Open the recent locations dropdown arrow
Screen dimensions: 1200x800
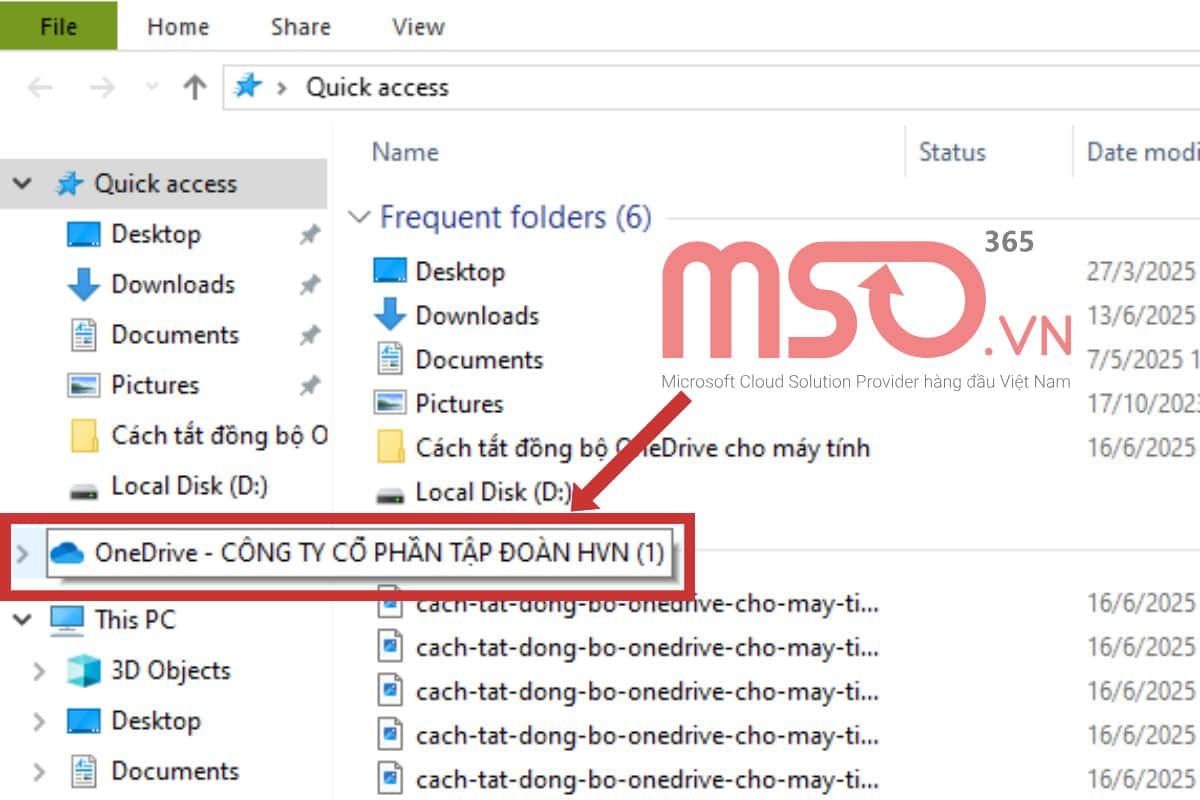152,88
